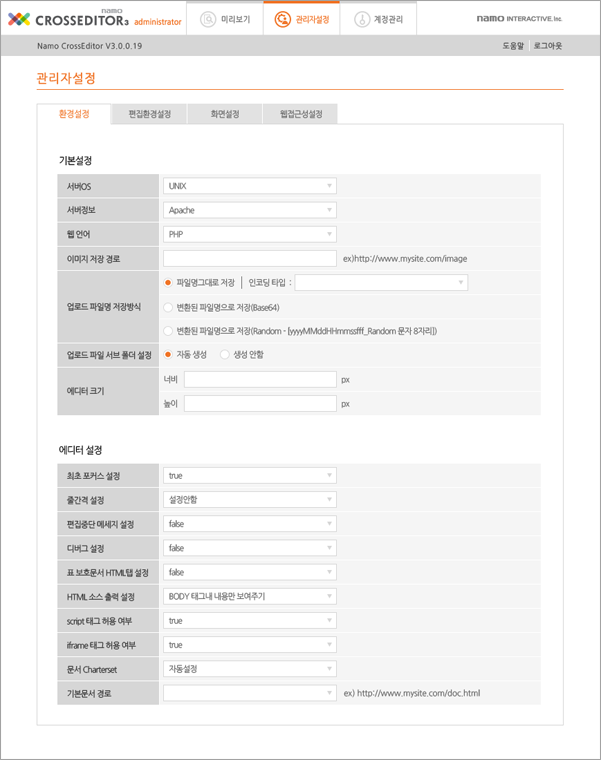Click the 이미지 저장 경로 input field
Viewport: 601px width, 760px height.
pyautogui.click(x=250, y=258)
